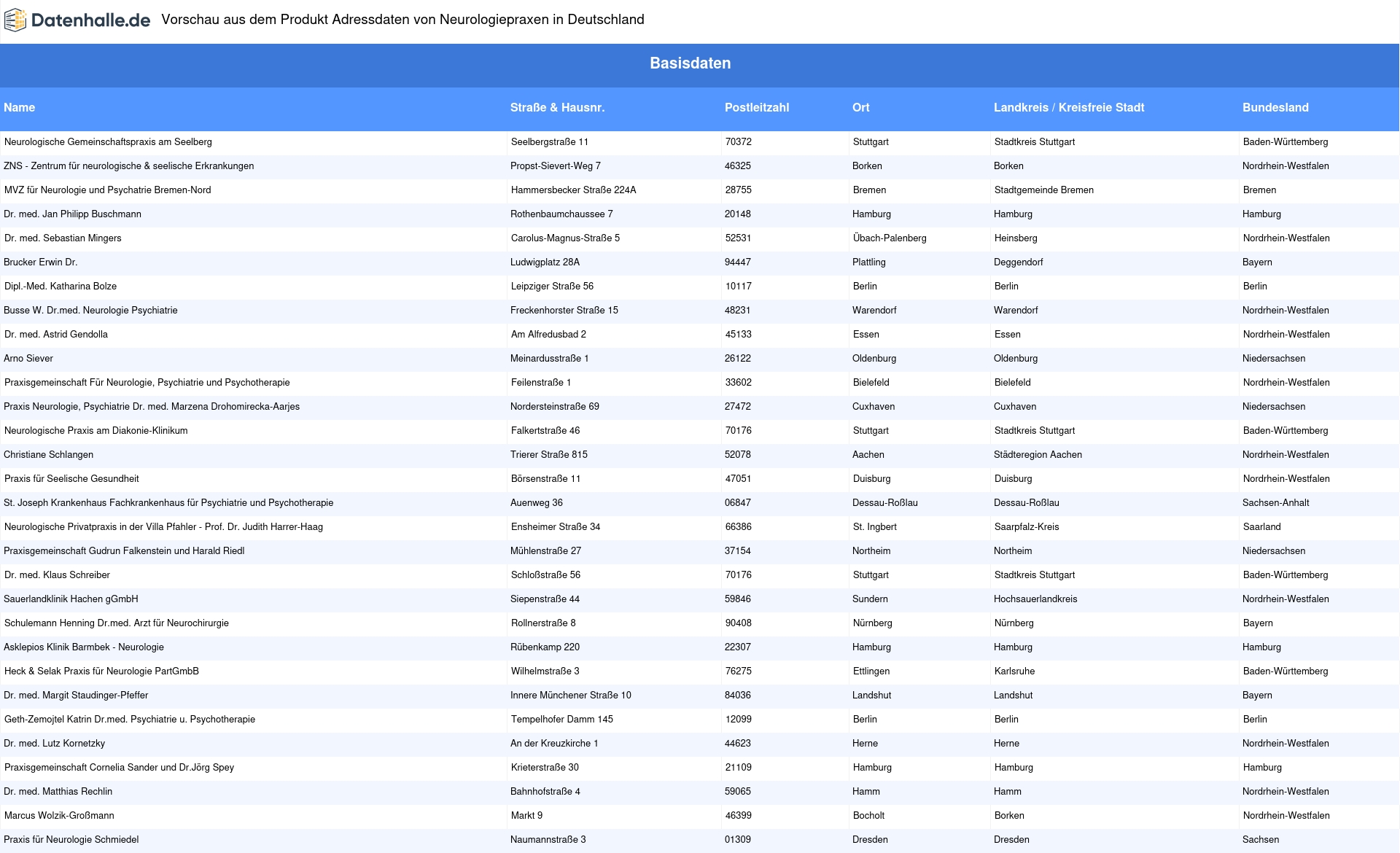Click Dr. med. Lutz Kornetzky
Viewport: 1400px width, 853px height.
point(54,744)
